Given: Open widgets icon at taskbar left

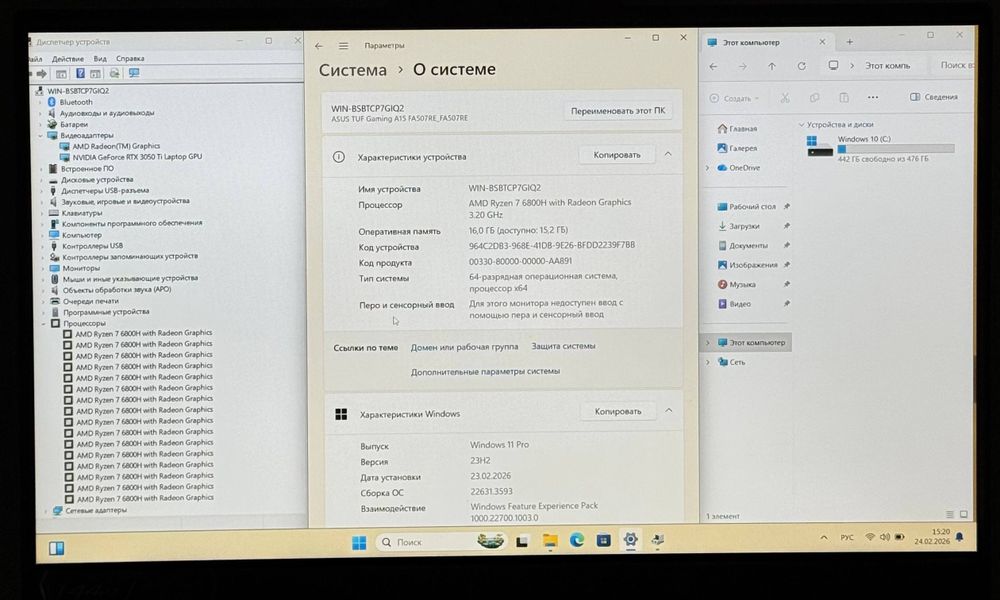Looking at the screenshot, I should [56, 548].
